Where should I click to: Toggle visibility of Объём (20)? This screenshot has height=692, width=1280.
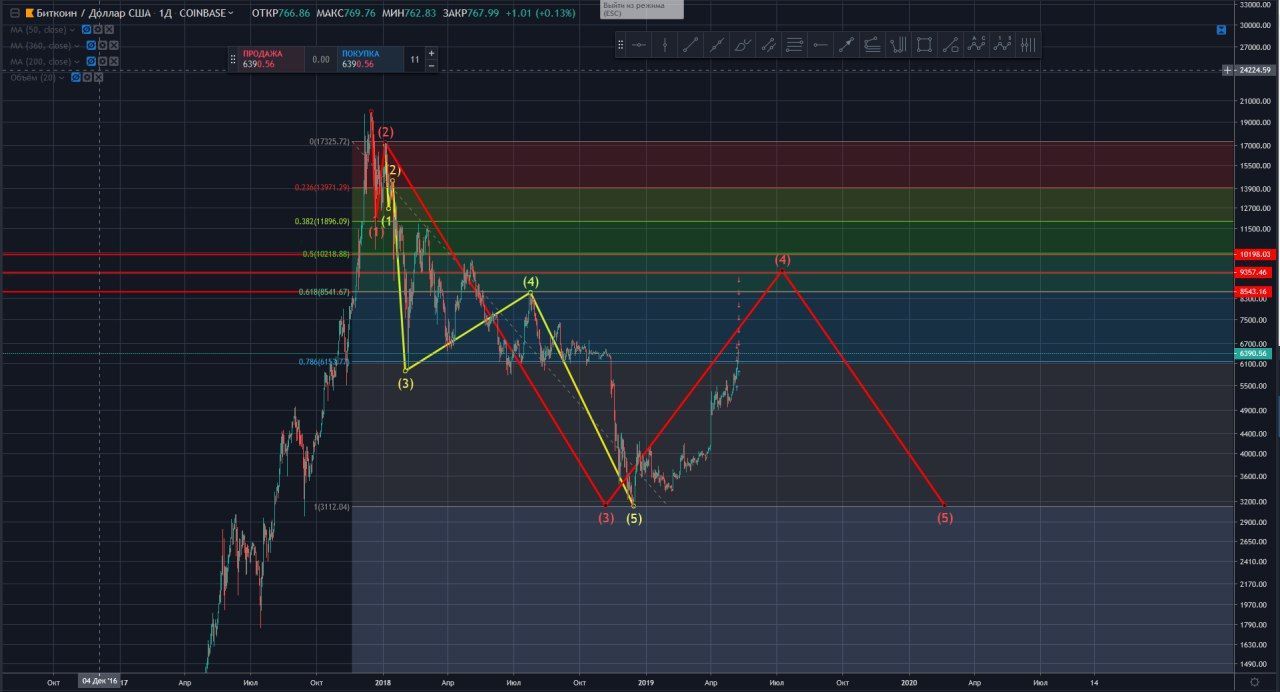pyautogui.click(x=75, y=77)
